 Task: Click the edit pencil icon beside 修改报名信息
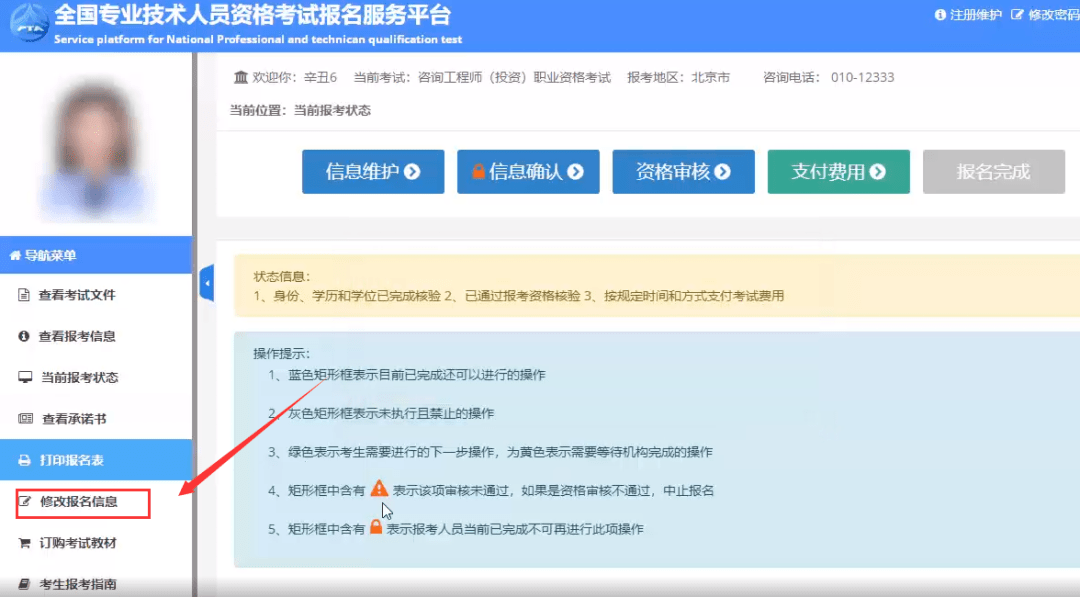point(25,501)
